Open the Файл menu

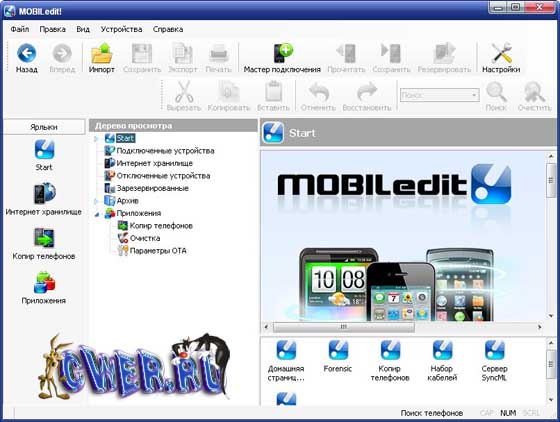click(x=20, y=29)
